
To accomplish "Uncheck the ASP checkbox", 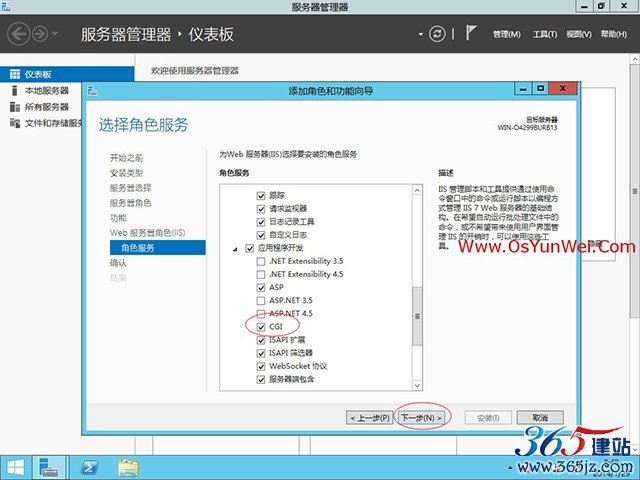I will [x=261, y=288].
